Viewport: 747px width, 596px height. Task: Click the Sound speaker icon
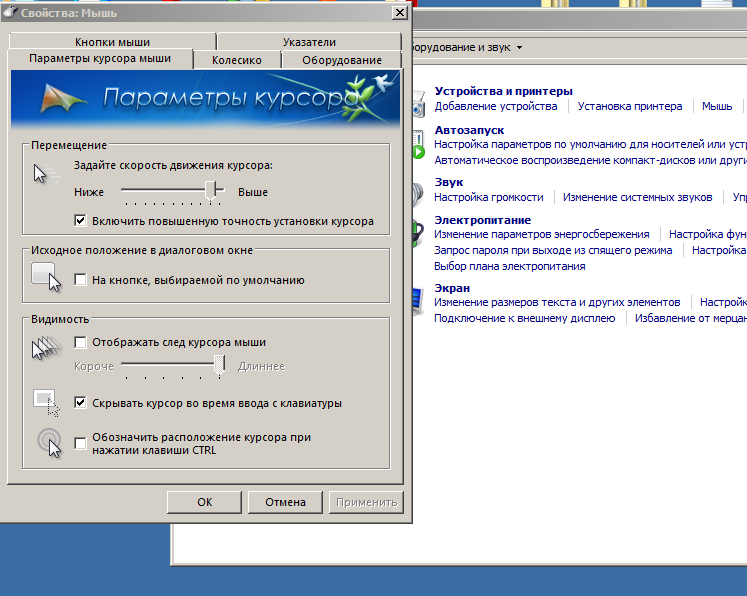[x=418, y=194]
